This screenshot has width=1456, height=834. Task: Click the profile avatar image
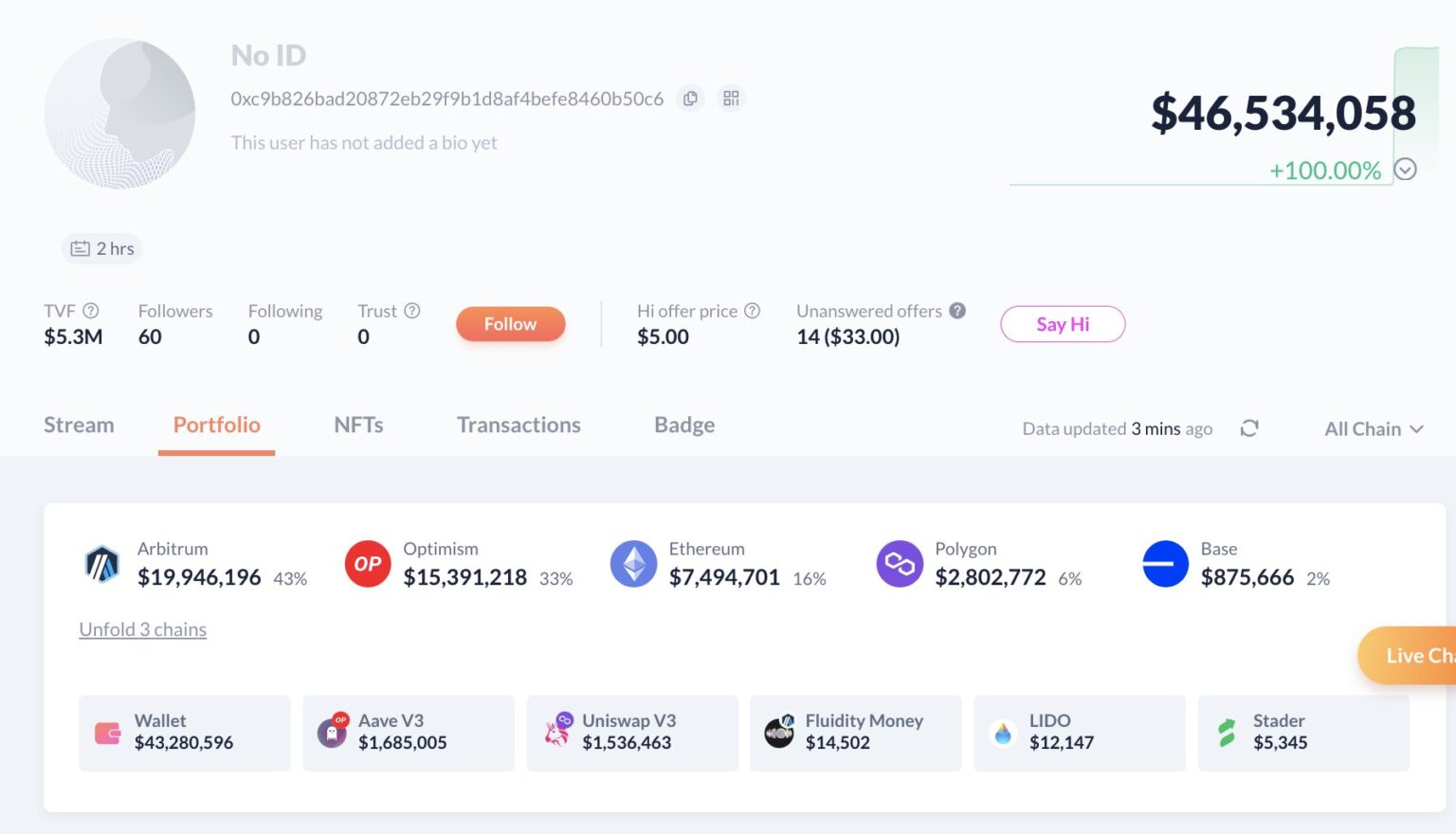120,114
